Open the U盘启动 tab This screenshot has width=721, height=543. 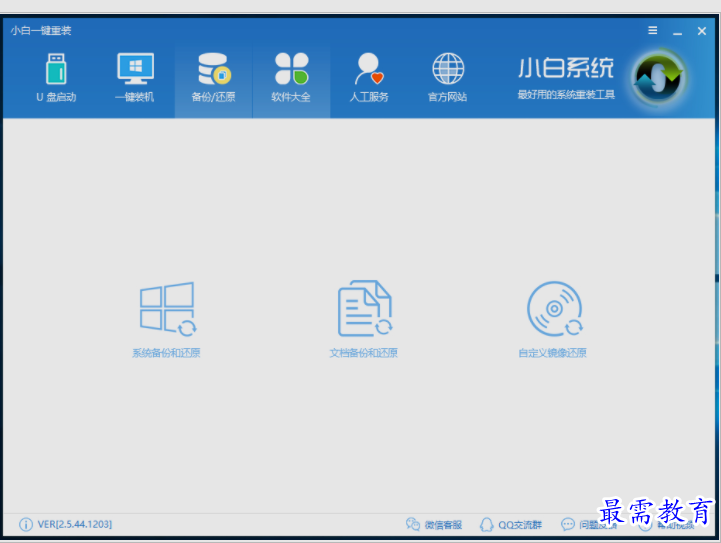click(56, 79)
